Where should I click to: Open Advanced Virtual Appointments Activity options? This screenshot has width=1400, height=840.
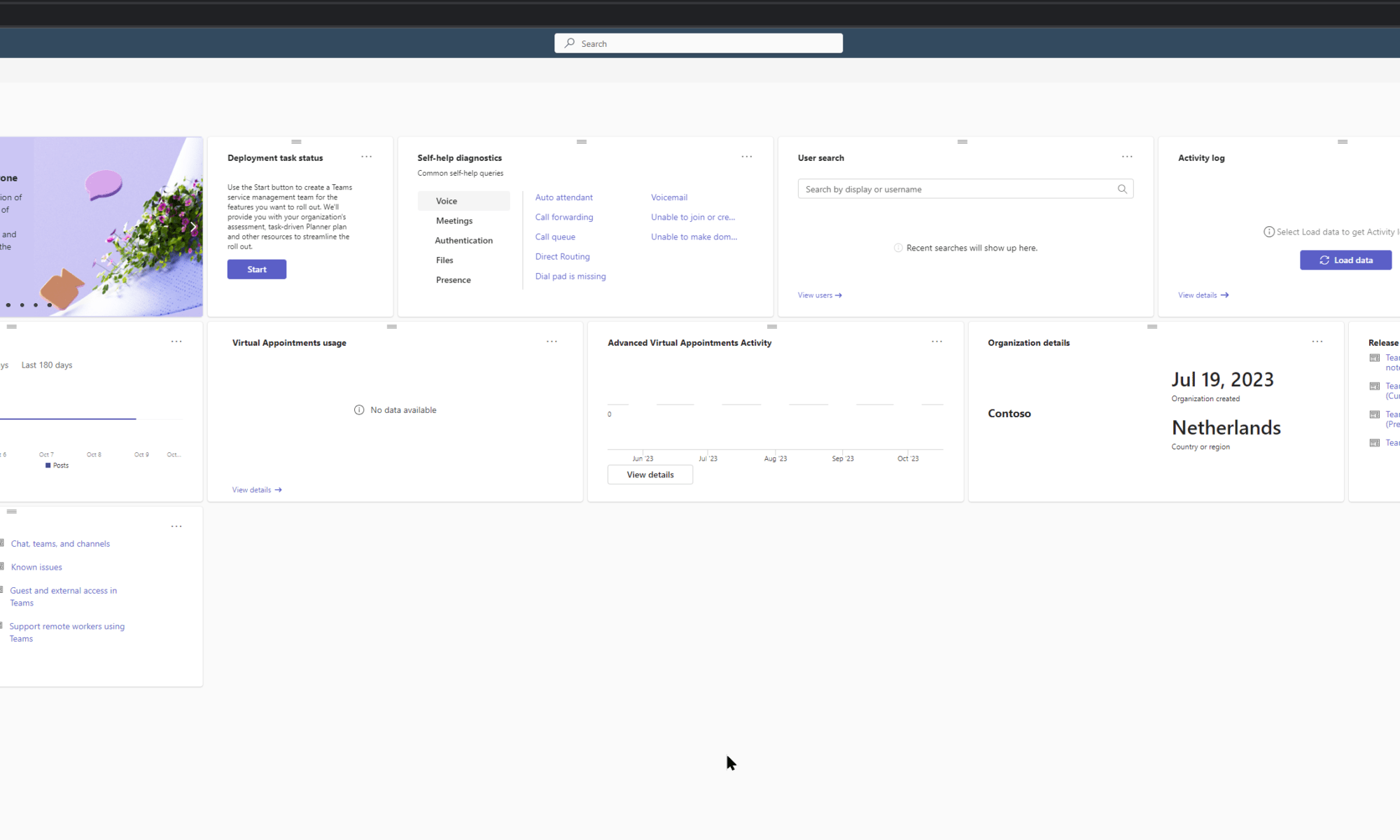[937, 342]
